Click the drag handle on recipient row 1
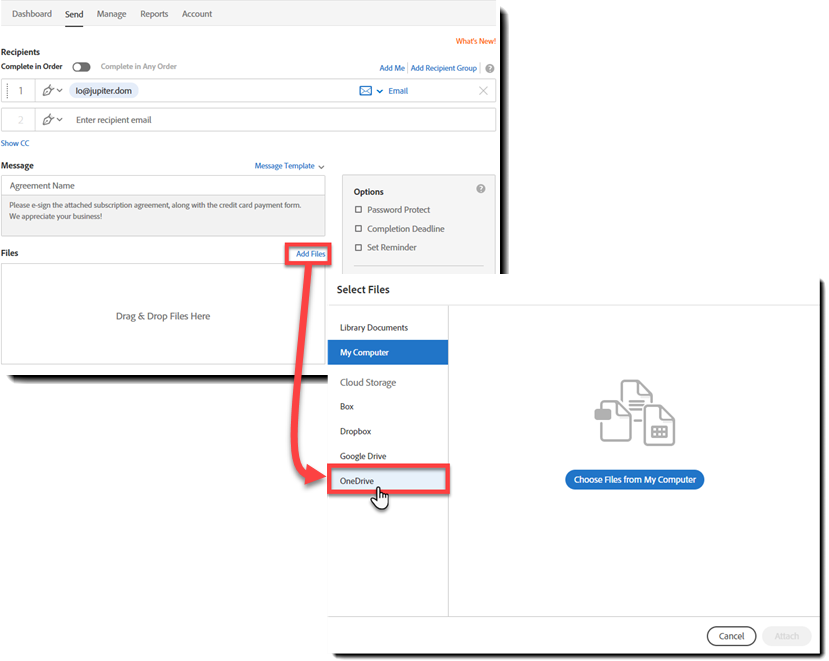Image resolution: width=829 pixels, height=661 pixels. coord(7,91)
